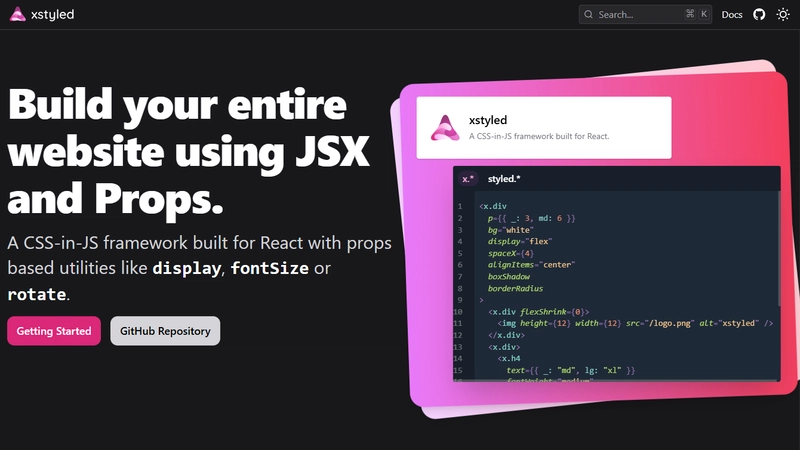Click the img tag code line
The height and width of the screenshot is (450, 800).
(x=635, y=323)
